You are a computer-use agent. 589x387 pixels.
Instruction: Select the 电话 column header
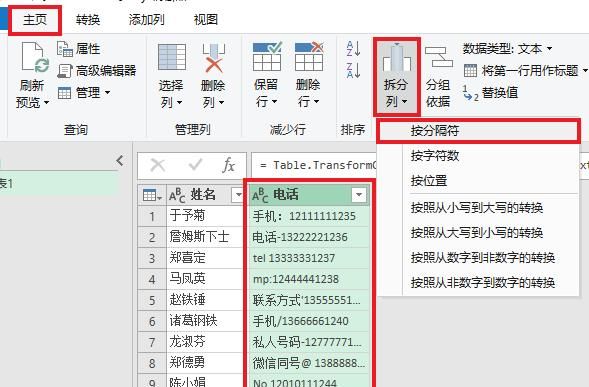309,195
